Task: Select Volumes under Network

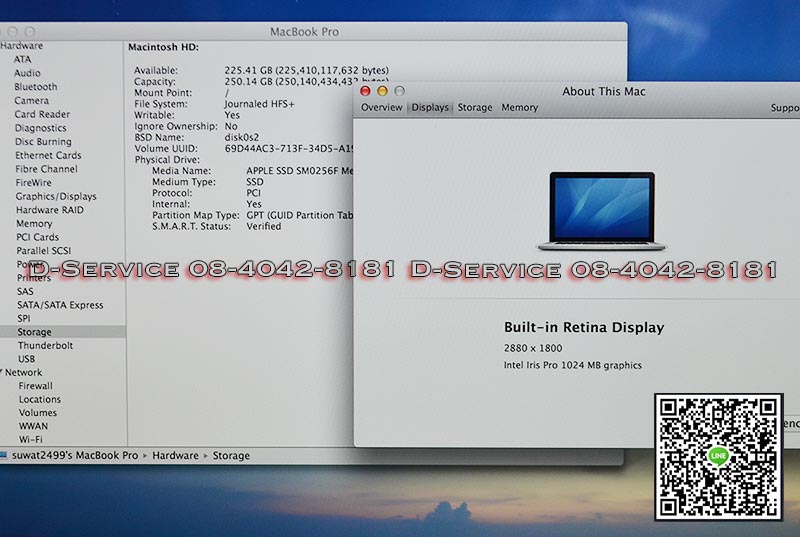Action: (x=38, y=413)
